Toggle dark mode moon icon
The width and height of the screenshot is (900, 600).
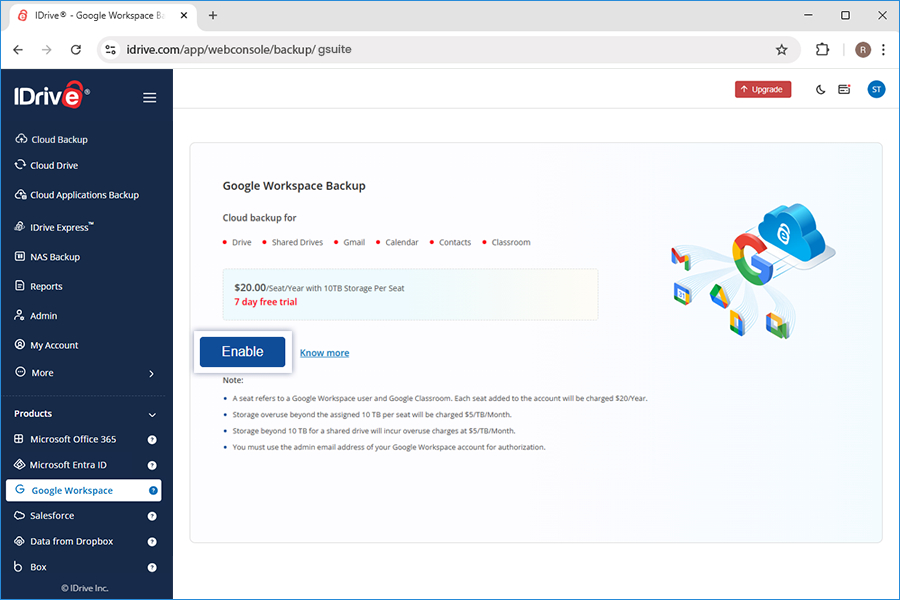point(820,90)
